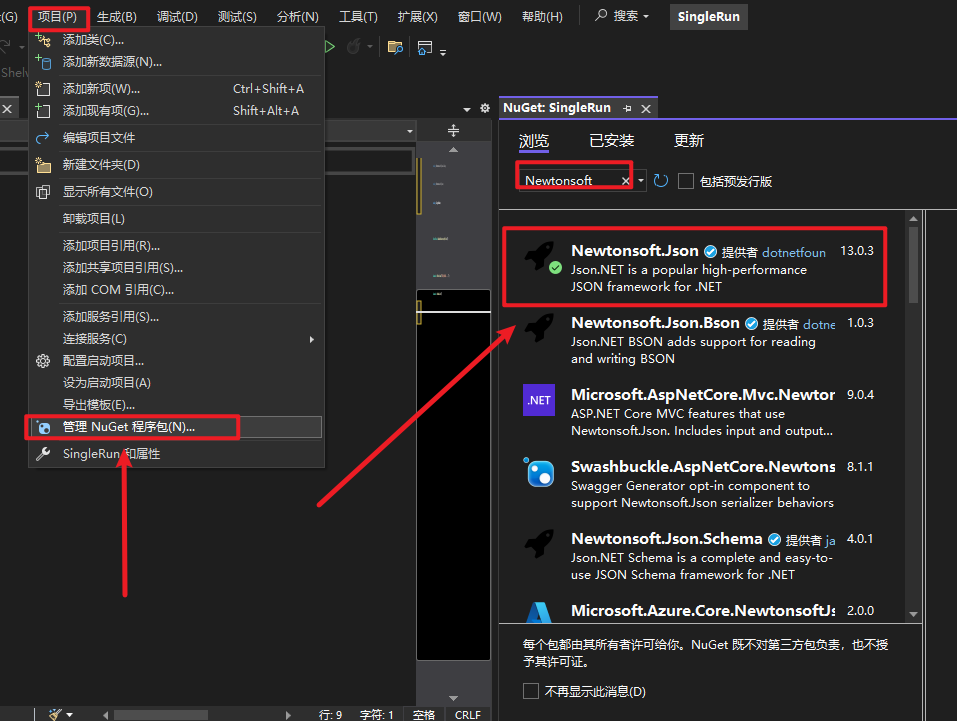
Task: Open the 测试(S) menu
Action: (237, 16)
